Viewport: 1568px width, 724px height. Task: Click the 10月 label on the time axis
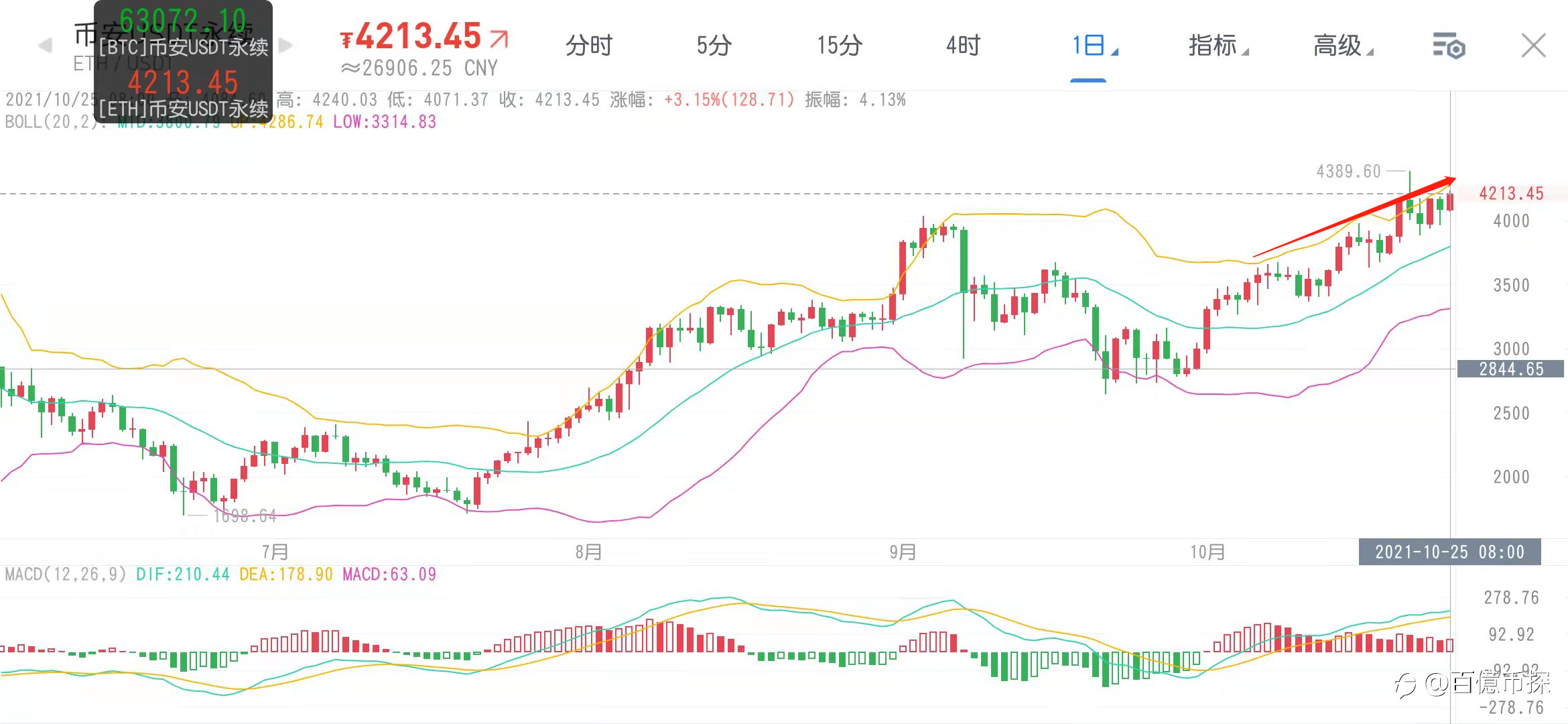[x=1207, y=552]
